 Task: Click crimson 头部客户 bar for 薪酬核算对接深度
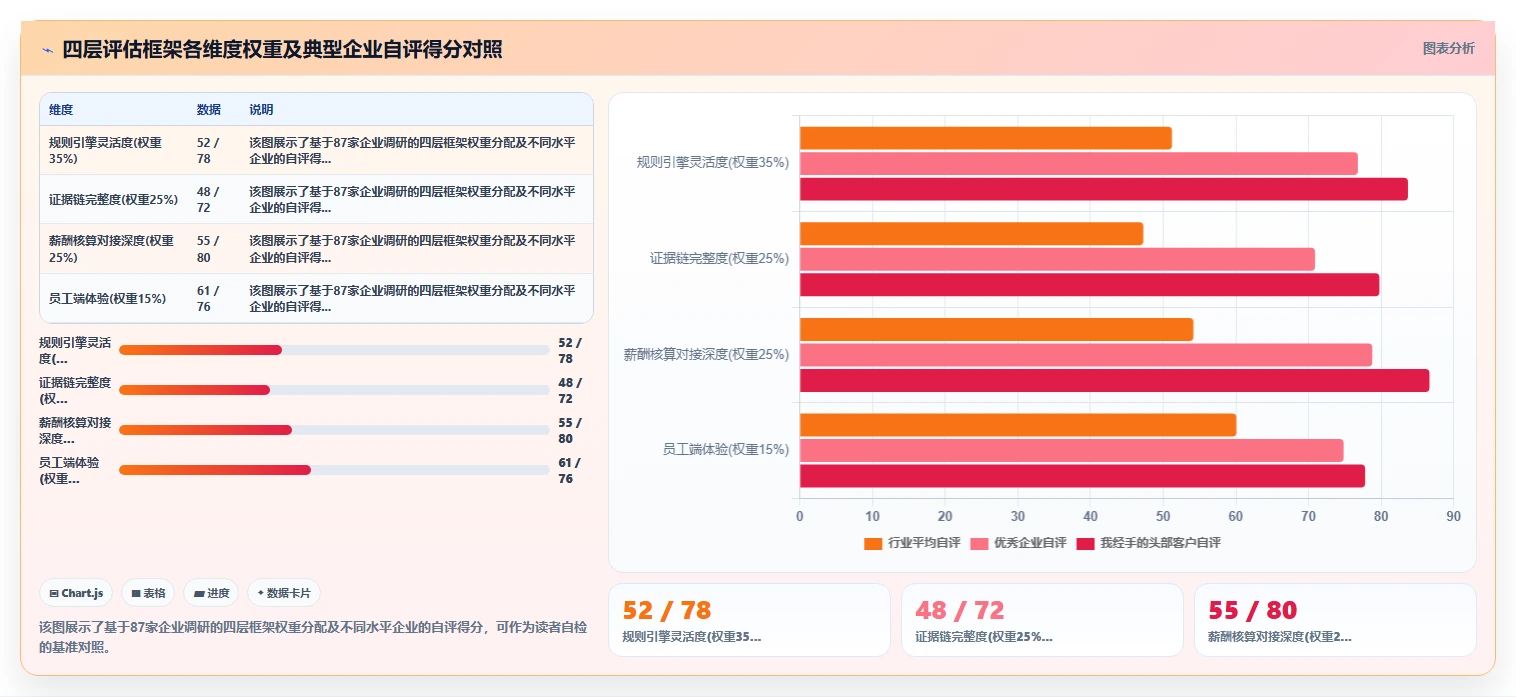click(1114, 380)
